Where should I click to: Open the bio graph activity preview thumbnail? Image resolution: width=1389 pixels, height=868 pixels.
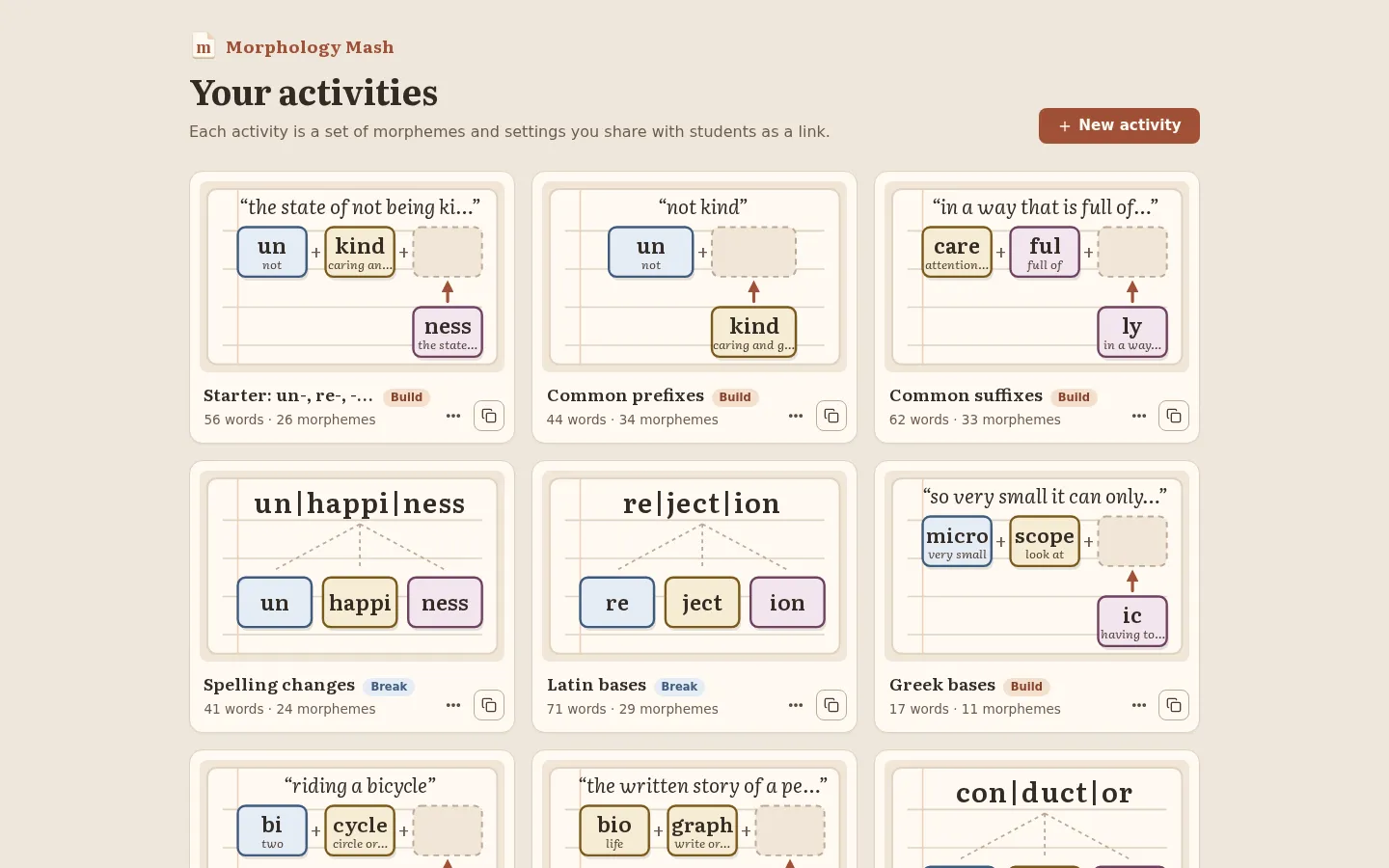pyautogui.click(x=694, y=814)
